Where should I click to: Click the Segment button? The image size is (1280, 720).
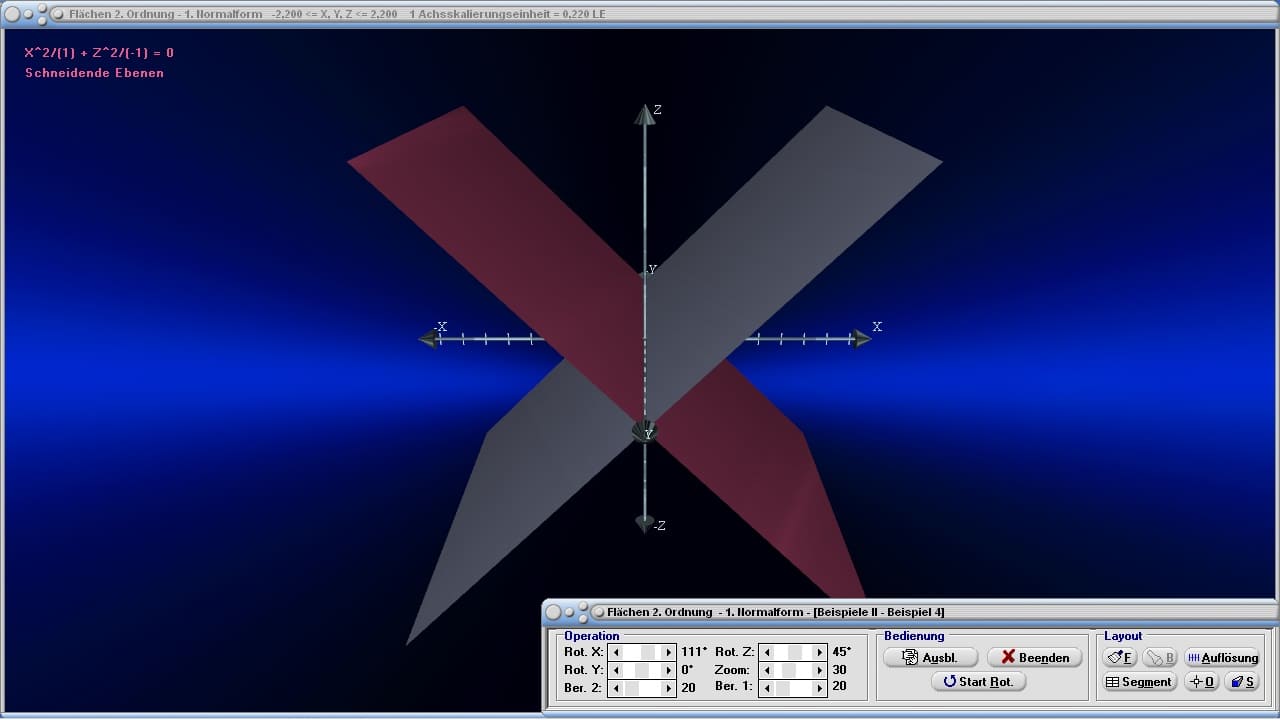point(1139,681)
